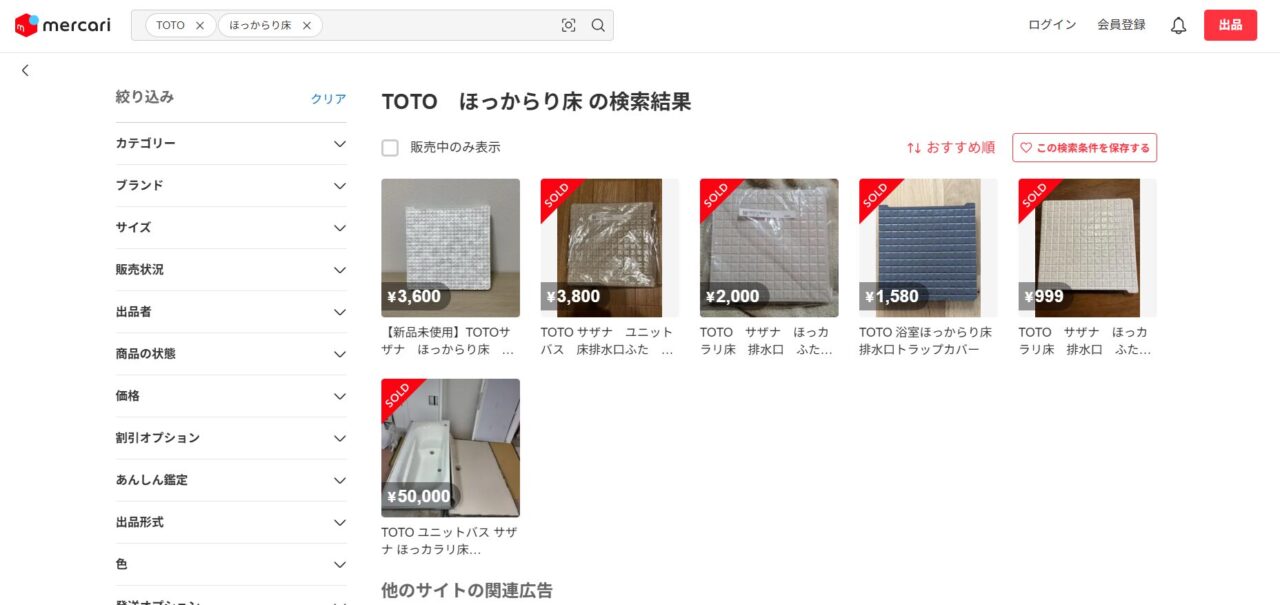Screen dimensions: 1280x605
Task: Click the 会員登録 link
Action: (1121, 25)
